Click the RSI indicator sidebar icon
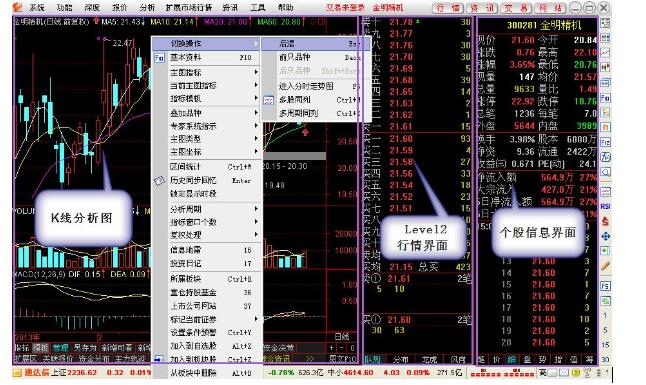 coord(605,207)
